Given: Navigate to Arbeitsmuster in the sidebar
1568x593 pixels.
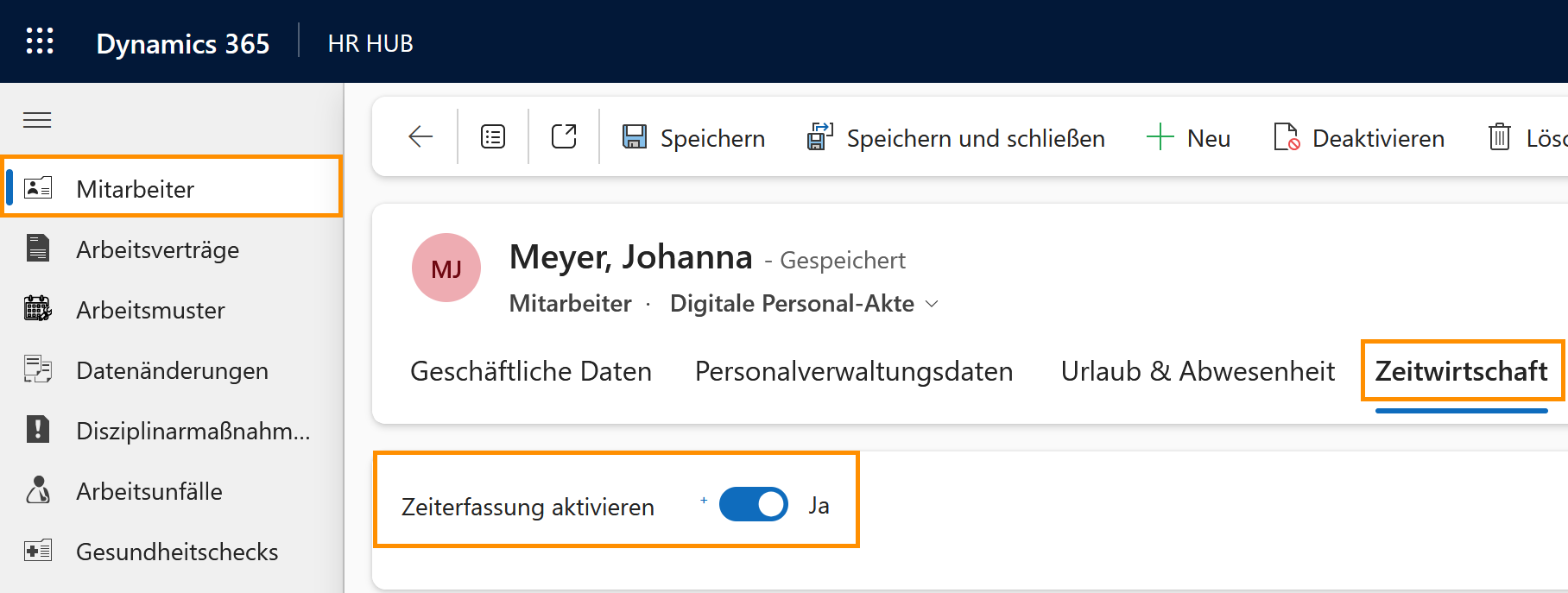Looking at the screenshot, I should pyautogui.click(x=150, y=310).
